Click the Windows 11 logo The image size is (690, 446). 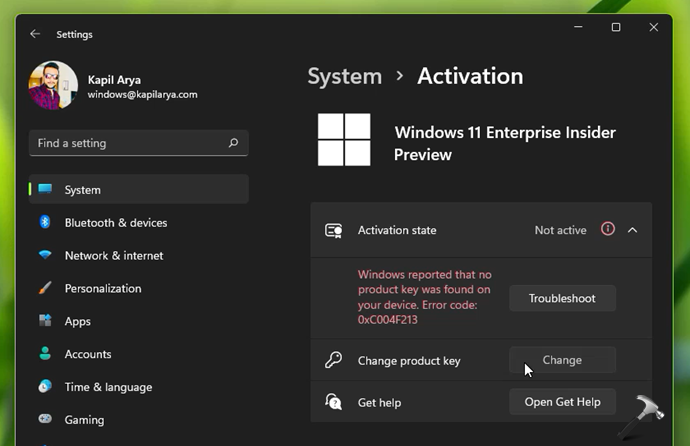(x=344, y=139)
